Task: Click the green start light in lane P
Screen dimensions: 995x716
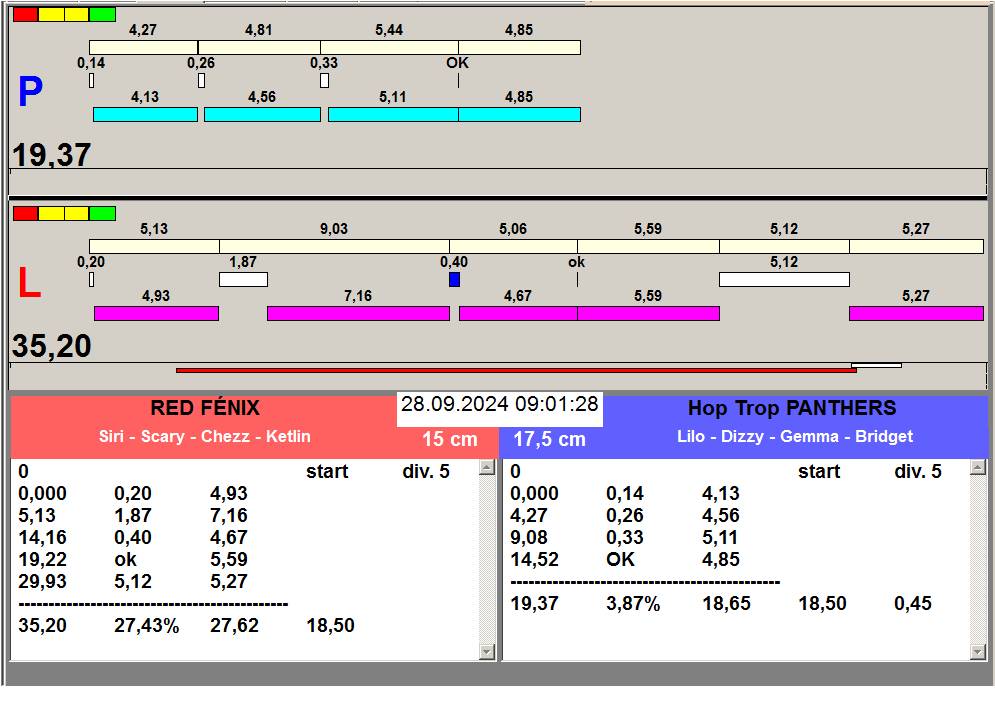Action: pos(102,15)
